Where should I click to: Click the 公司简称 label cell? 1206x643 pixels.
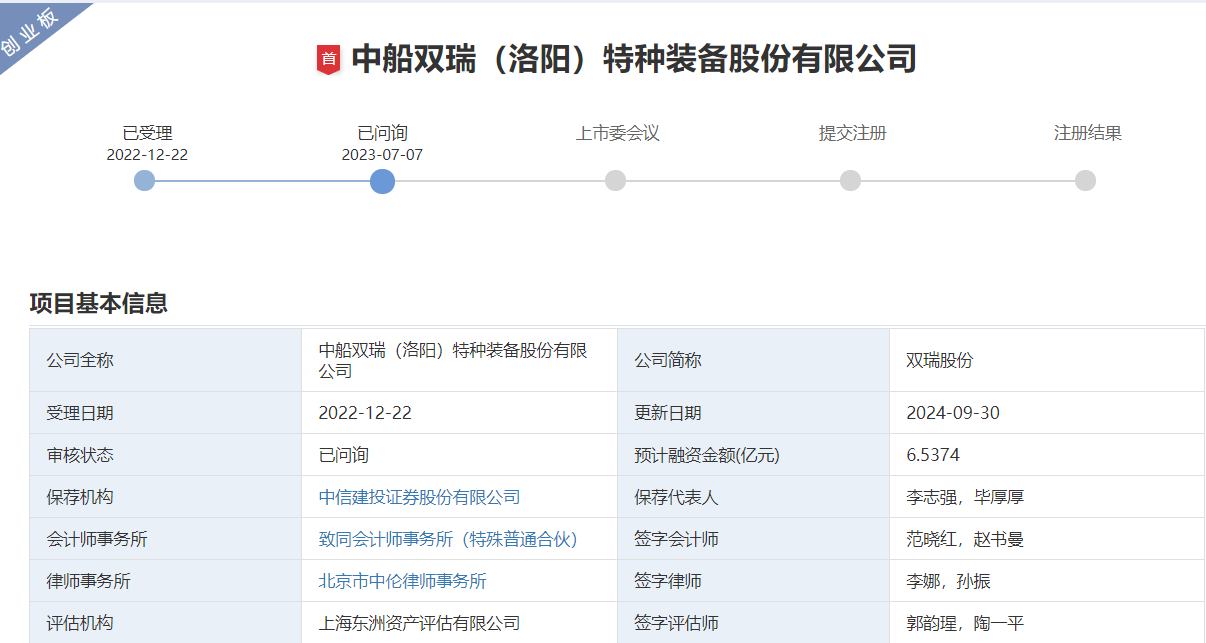tap(753, 360)
